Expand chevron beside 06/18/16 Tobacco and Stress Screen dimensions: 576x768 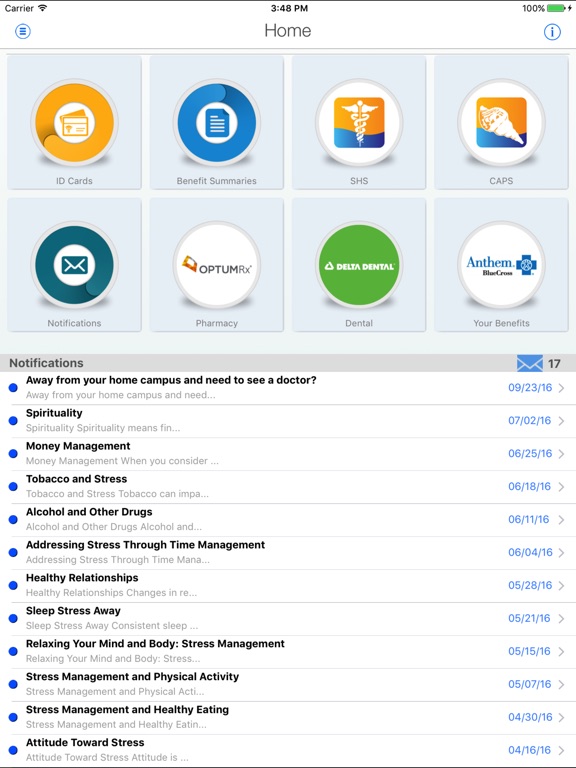coord(561,486)
